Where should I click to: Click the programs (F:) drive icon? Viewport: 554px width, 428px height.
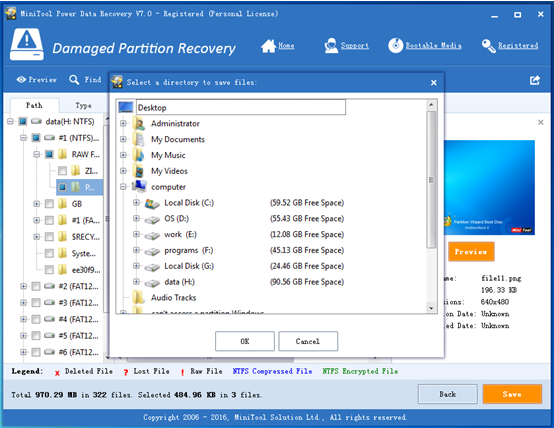(x=152, y=251)
